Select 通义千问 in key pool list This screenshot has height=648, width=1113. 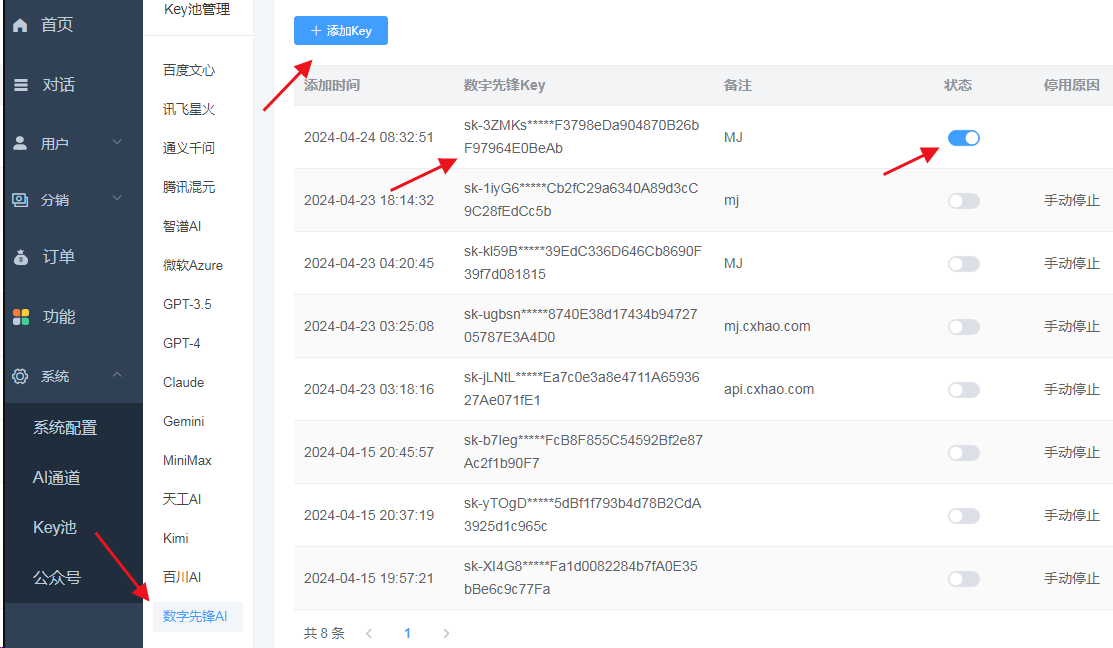pyautogui.click(x=189, y=148)
